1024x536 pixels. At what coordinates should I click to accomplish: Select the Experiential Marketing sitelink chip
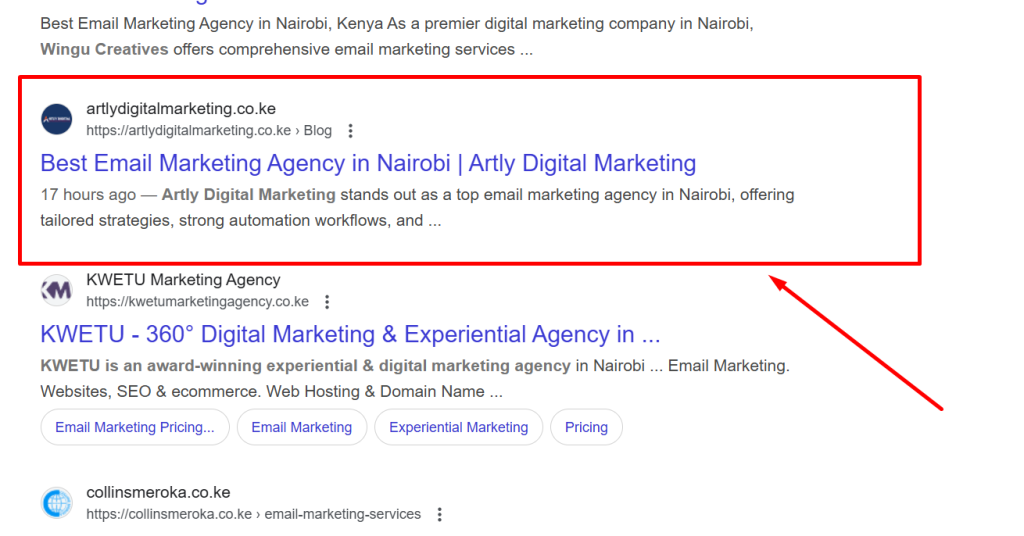458,427
